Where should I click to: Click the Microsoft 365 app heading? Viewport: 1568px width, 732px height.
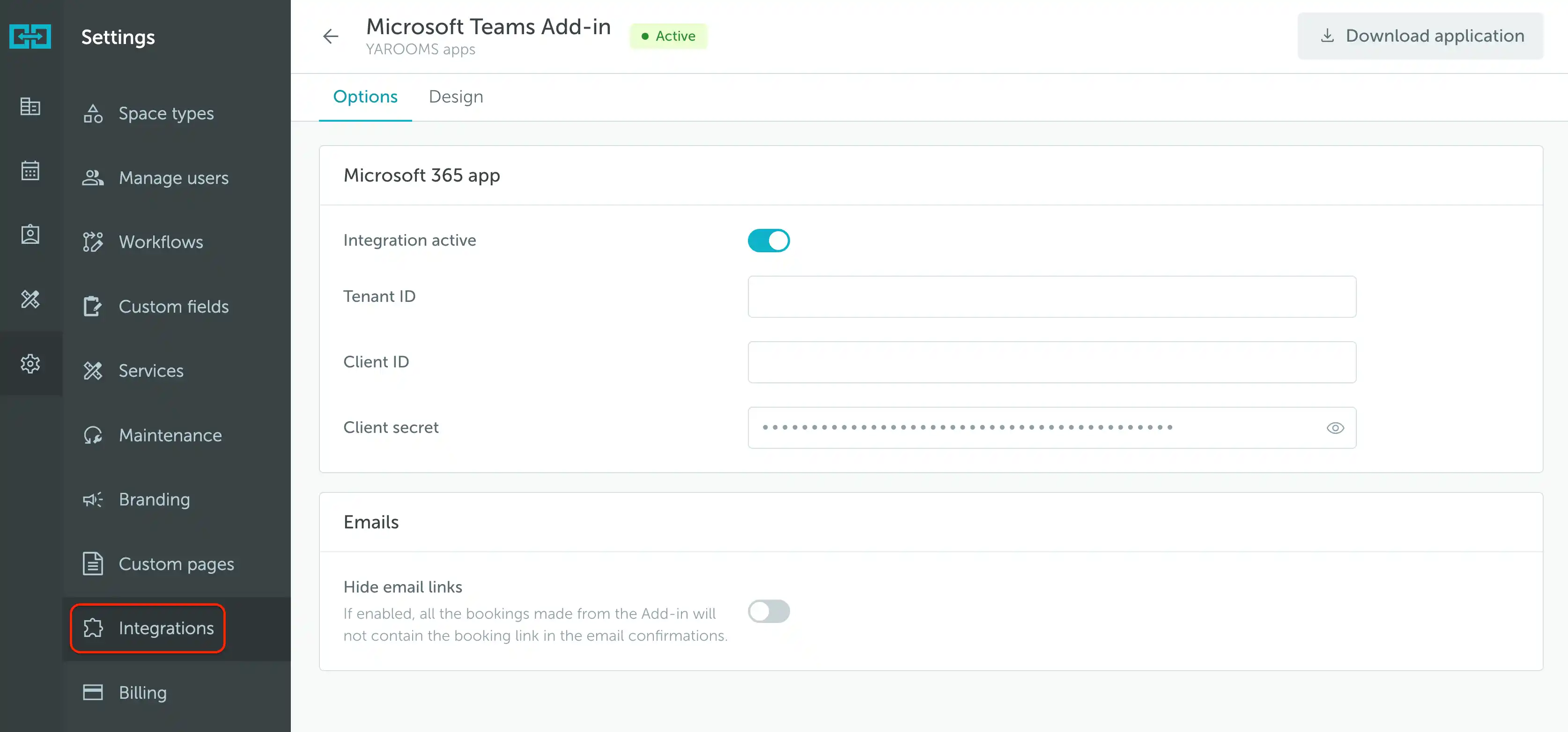(x=422, y=175)
